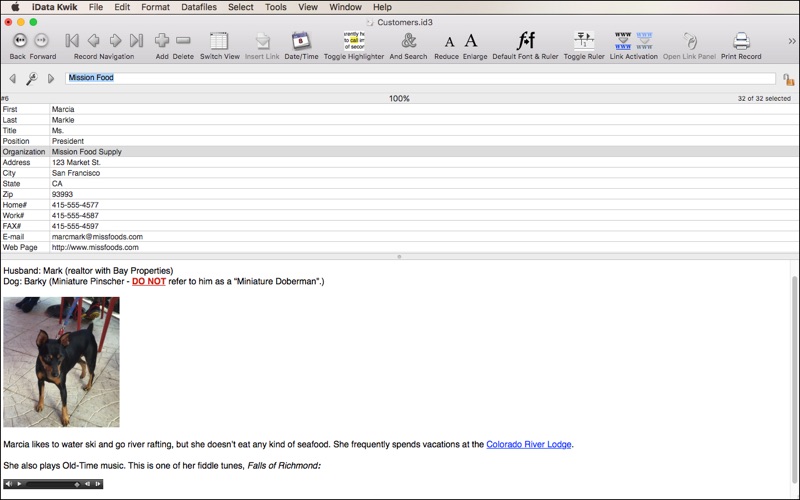800x500 pixels.
Task: Open search options magnifier dropdown
Action: click(32, 79)
